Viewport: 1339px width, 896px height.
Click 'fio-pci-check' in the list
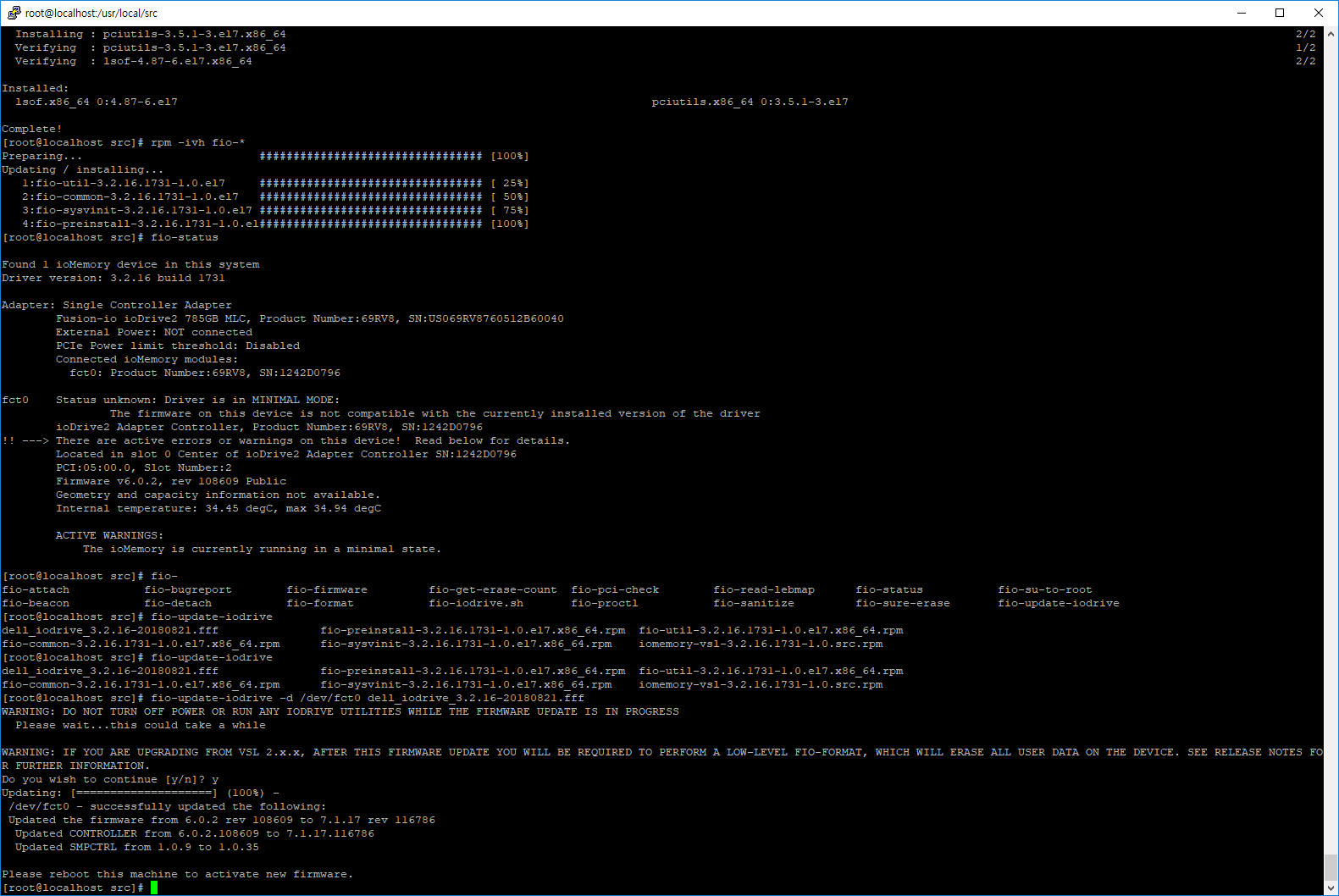tap(615, 589)
